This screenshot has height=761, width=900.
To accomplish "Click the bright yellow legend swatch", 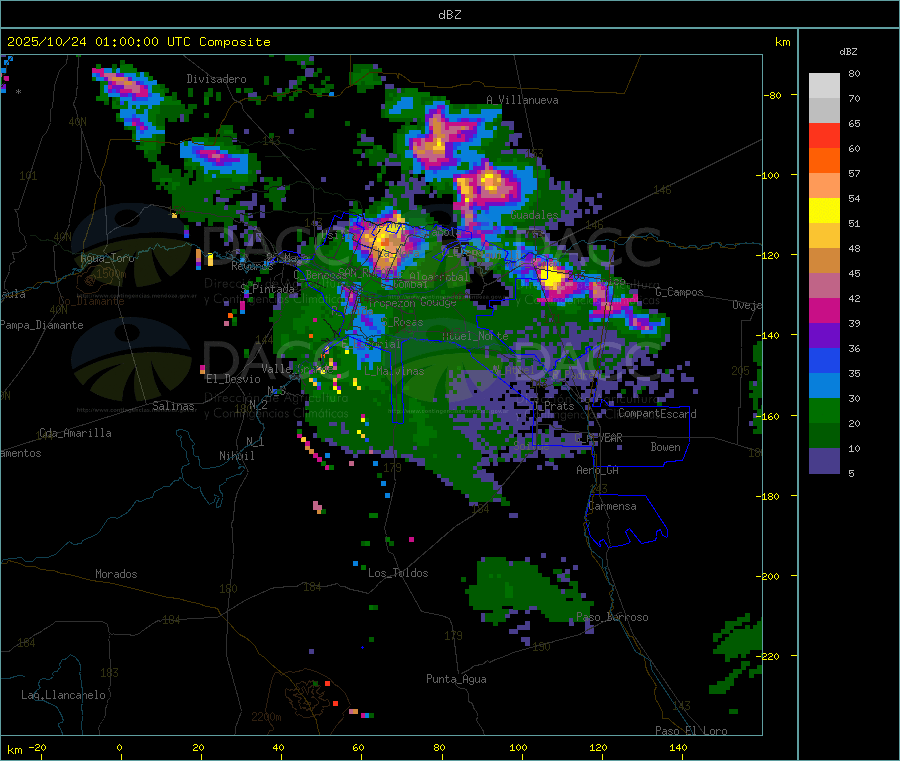I will 824,211.
